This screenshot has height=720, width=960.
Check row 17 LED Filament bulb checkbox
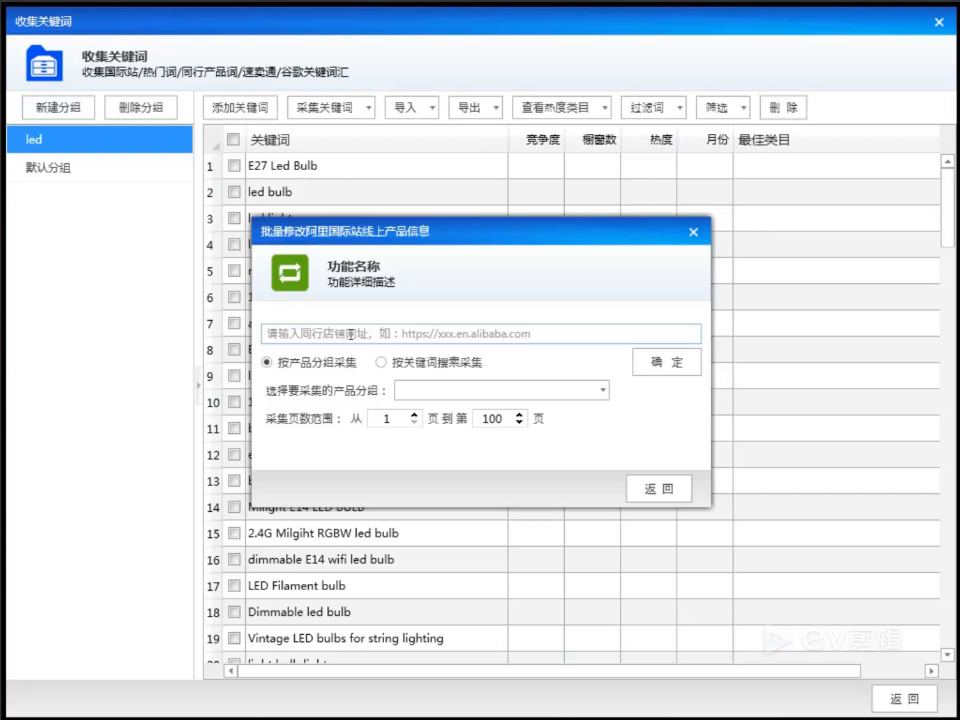234,586
